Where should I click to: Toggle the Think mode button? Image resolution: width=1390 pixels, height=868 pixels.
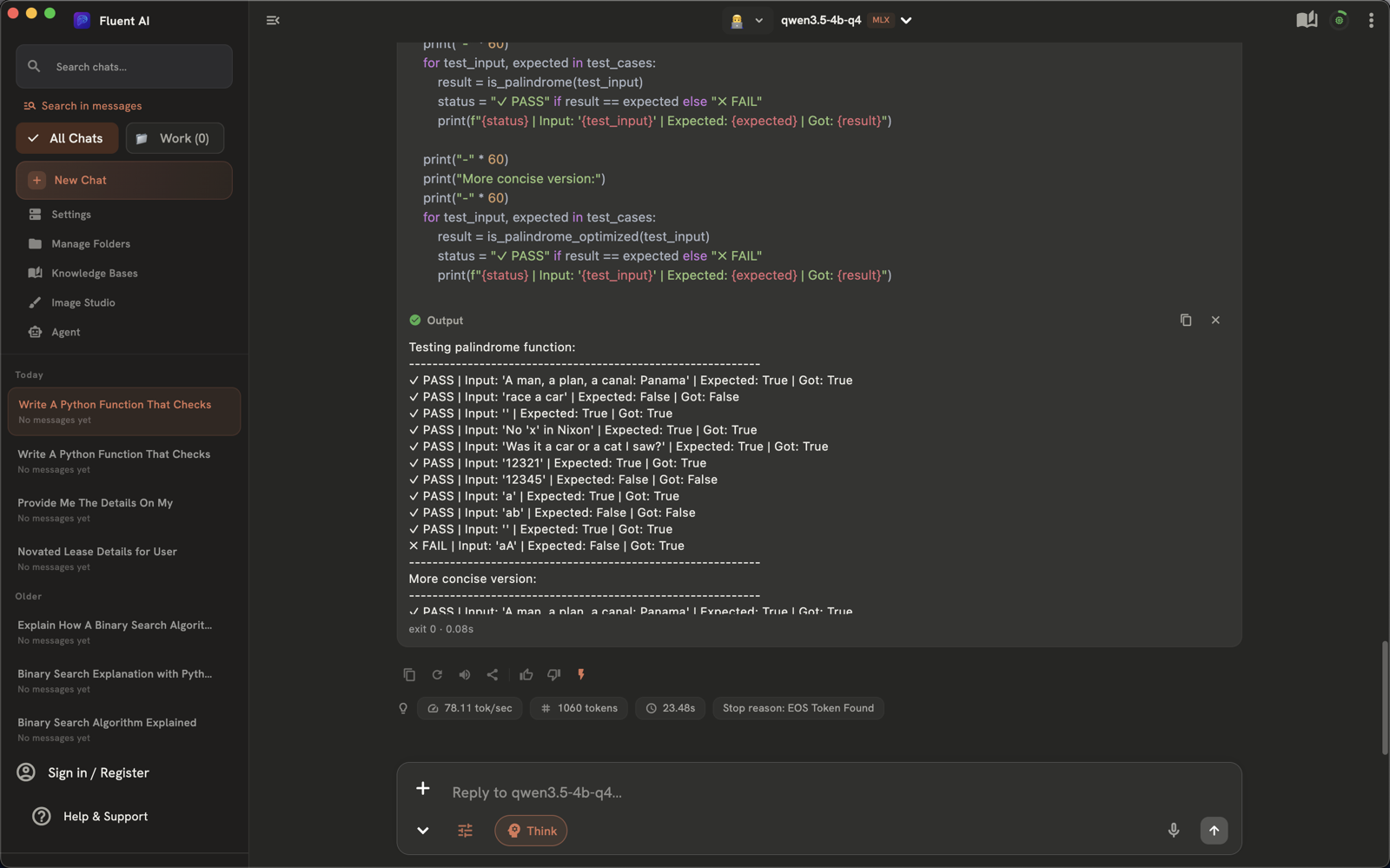pos(531,831)
